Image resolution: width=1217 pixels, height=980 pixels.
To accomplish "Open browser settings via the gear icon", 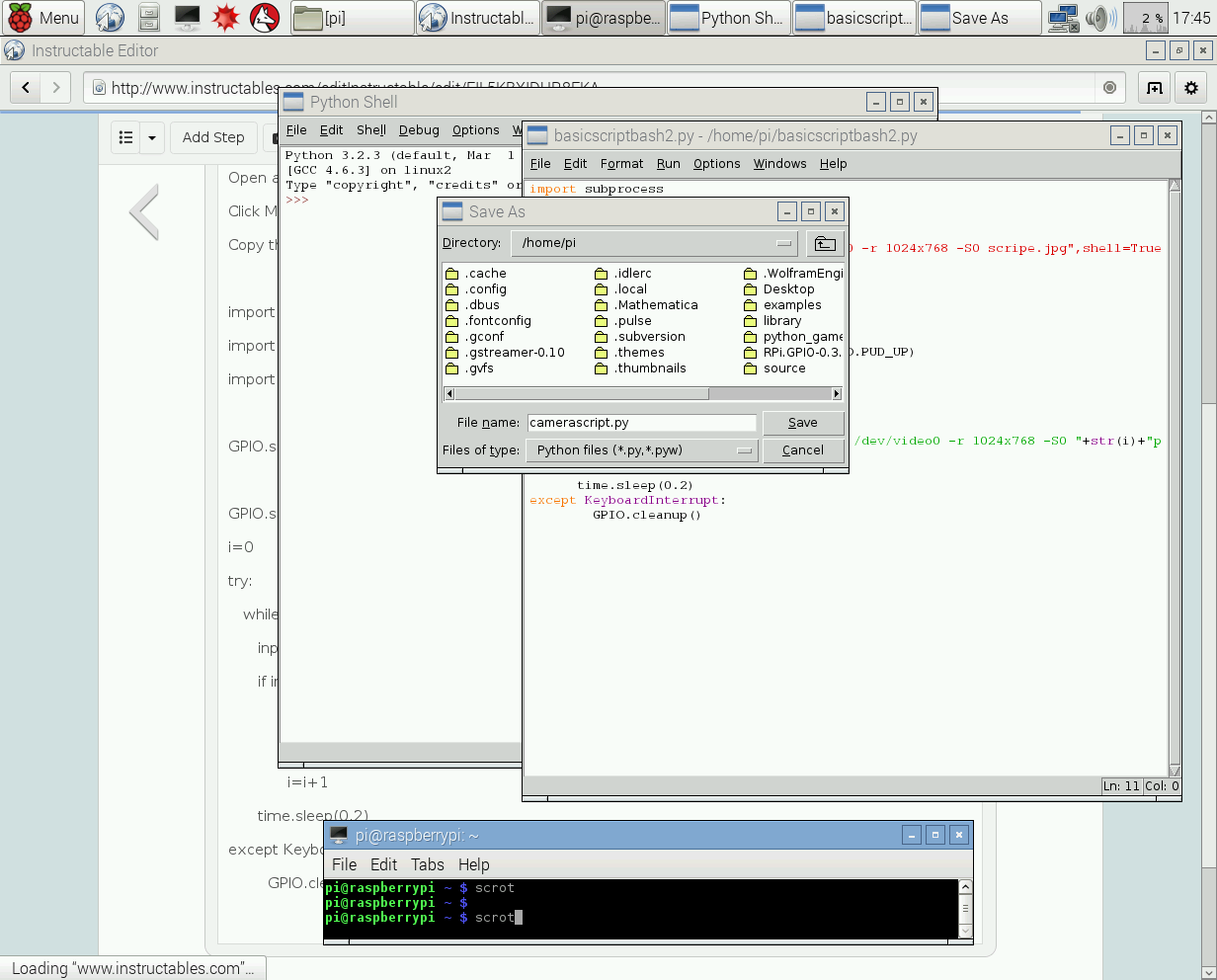I will pyautogui.click(x=1193, y=87).
